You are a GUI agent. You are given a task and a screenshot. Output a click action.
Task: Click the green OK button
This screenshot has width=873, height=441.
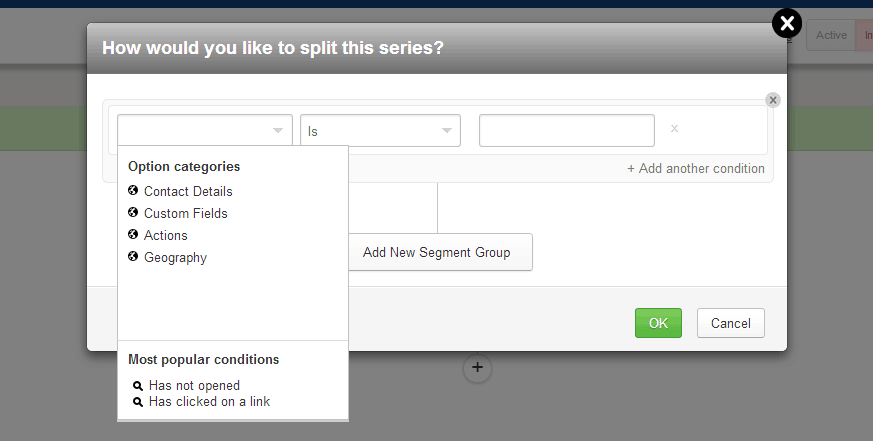coord(658,323)
